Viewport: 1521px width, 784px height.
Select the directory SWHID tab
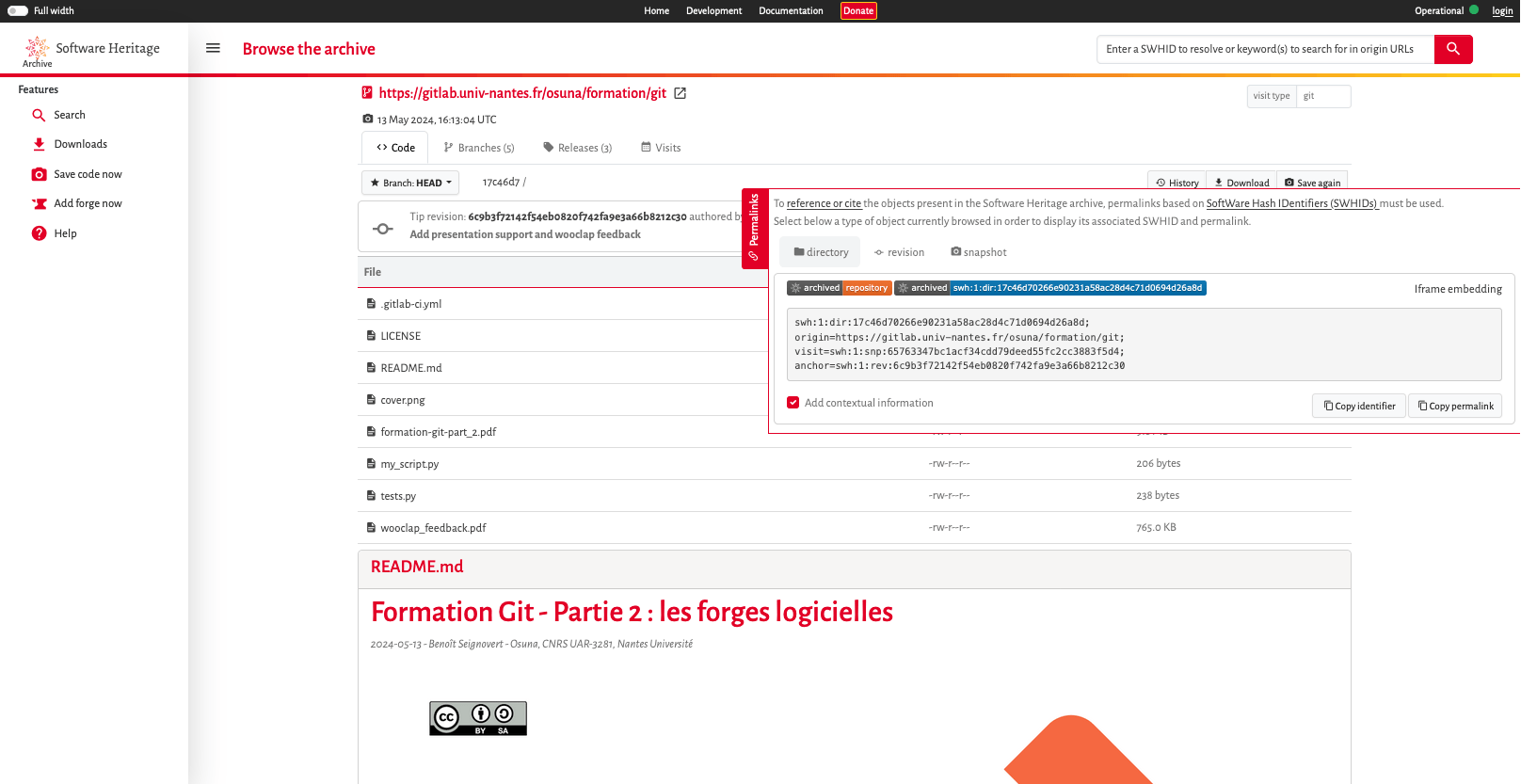(x=820, y=252)
